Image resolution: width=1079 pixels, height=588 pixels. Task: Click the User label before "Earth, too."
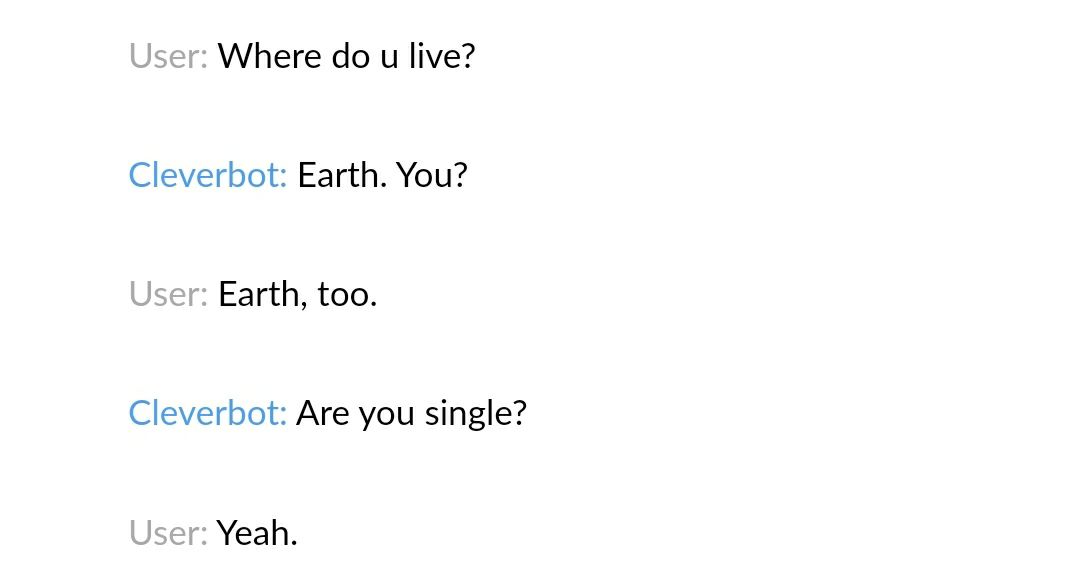(x=168, y=294)
